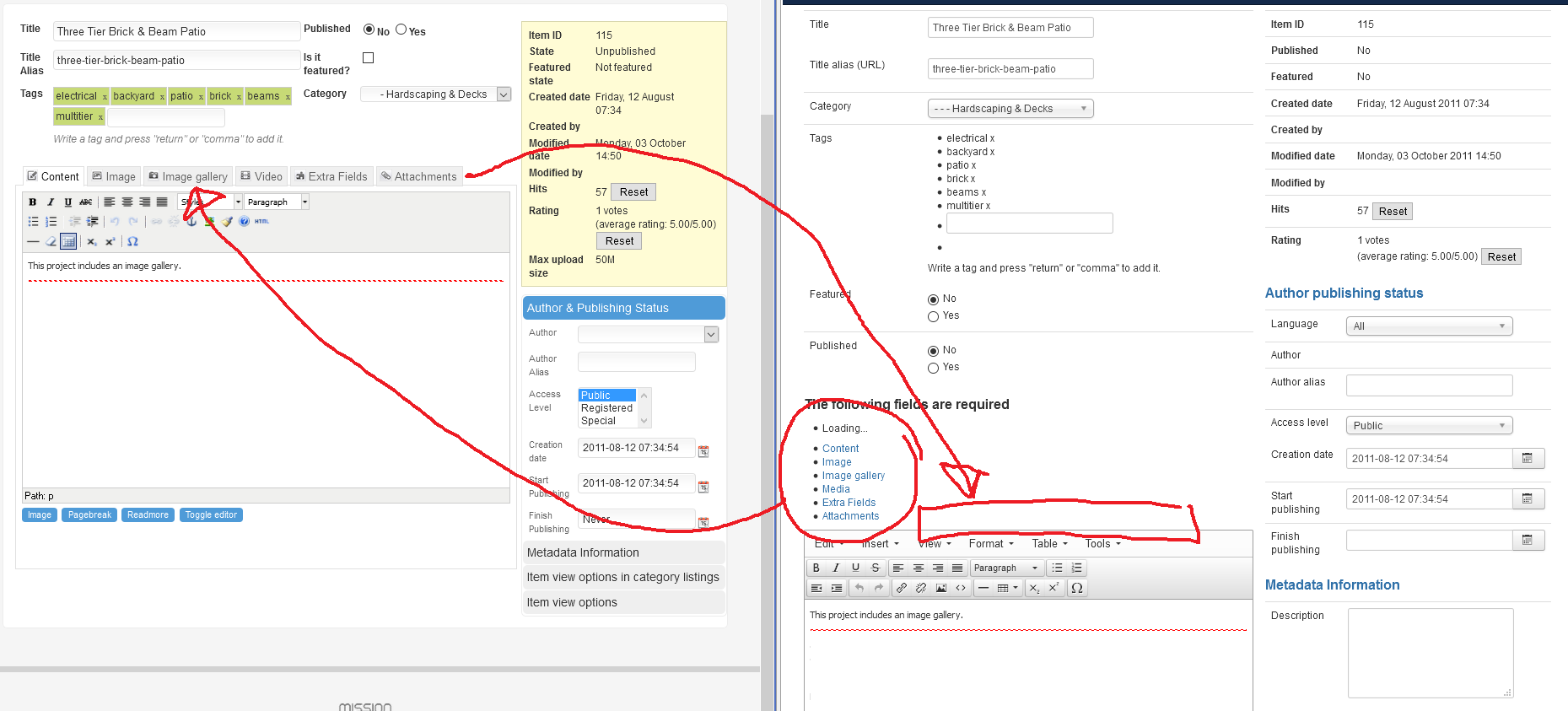
Task: Open Access level 'Public' dropdown on right
Action: [1429, 426]
